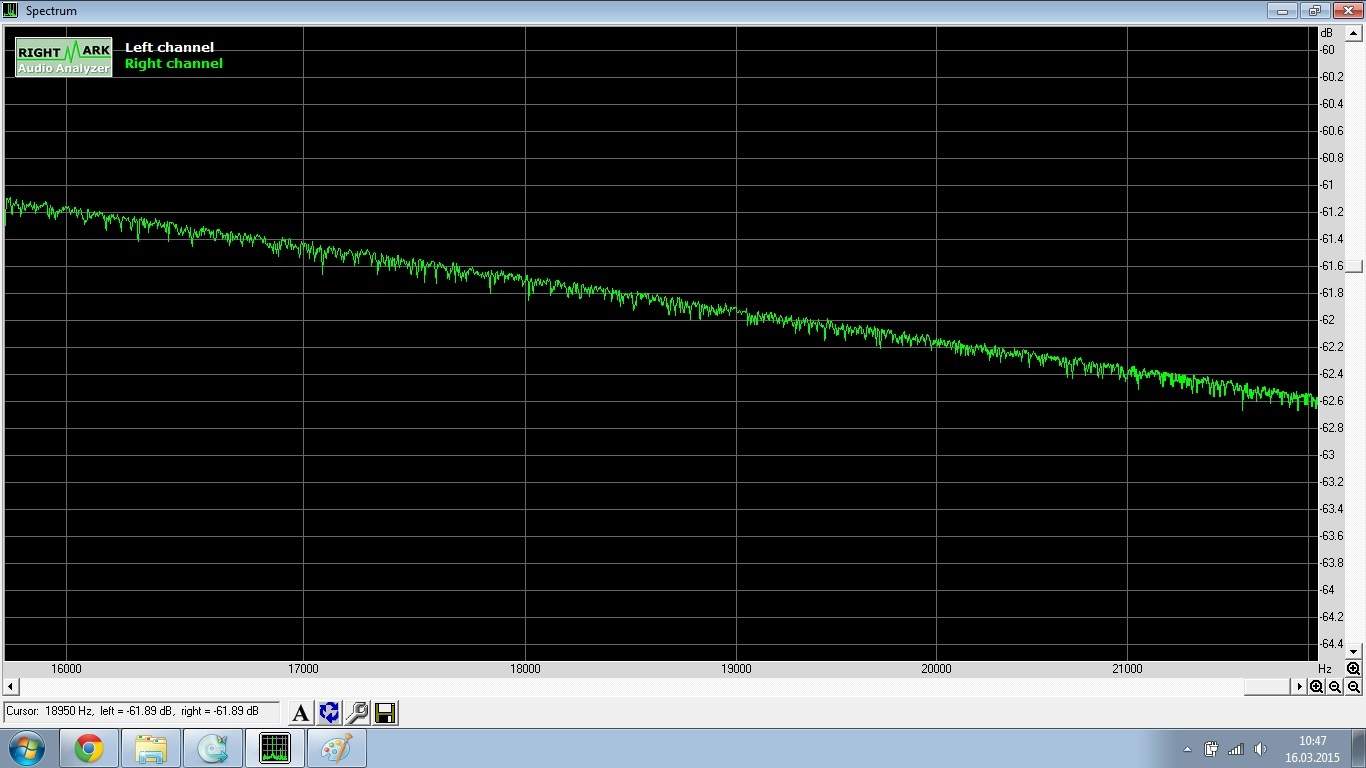This screenshot has width=1366, height=768.
Task: Zoom in vertically next to the Hz label
Action: click(x=1353, y=669)
